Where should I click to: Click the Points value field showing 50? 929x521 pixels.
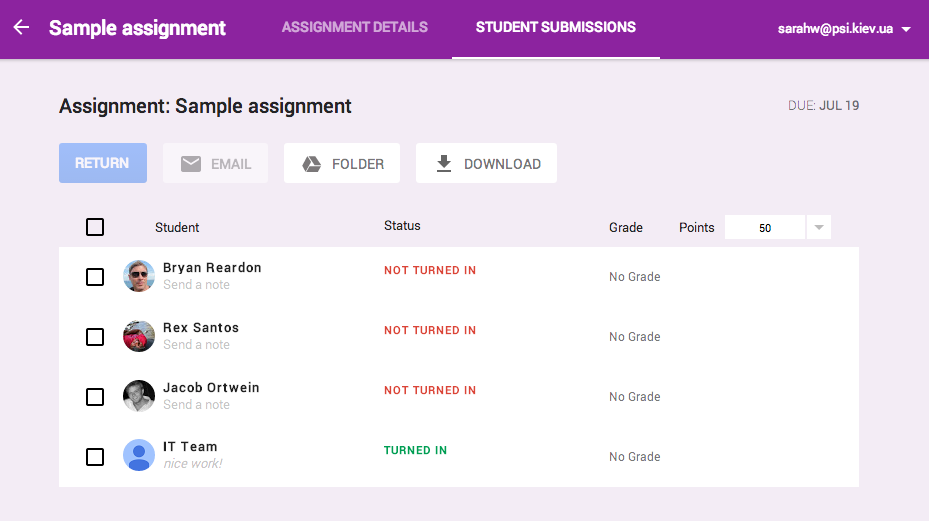pos(765,228)
